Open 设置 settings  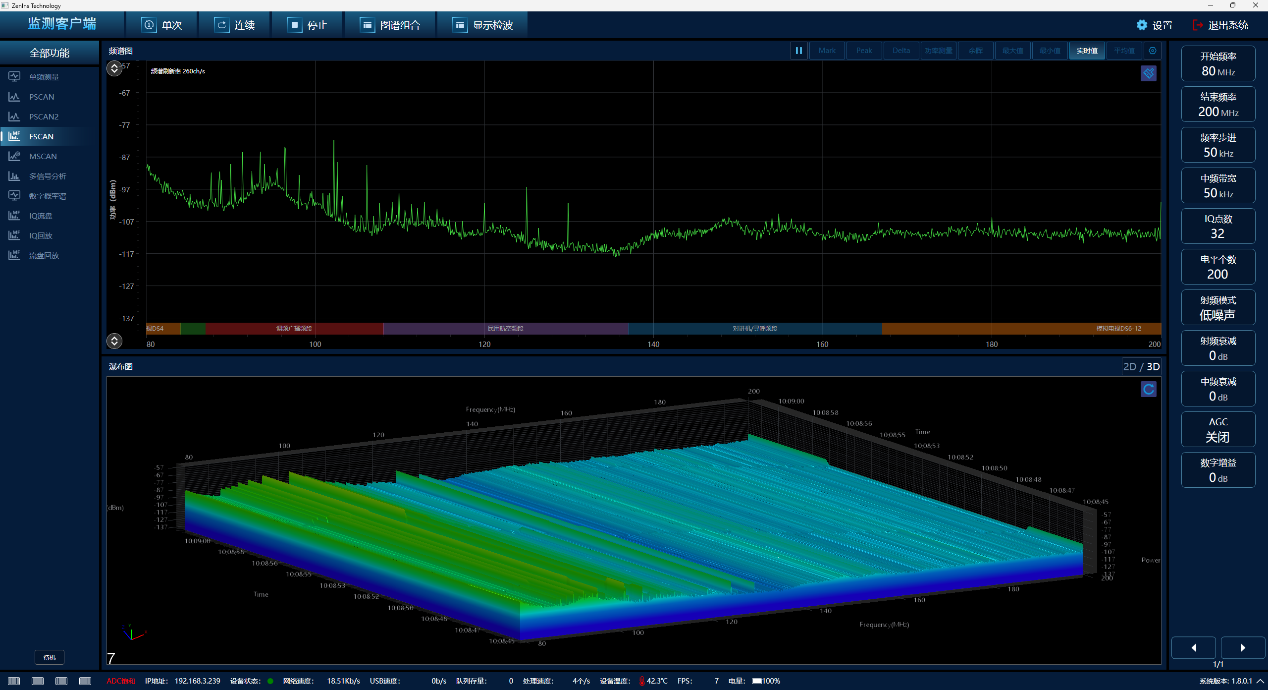click(1154, 25)
